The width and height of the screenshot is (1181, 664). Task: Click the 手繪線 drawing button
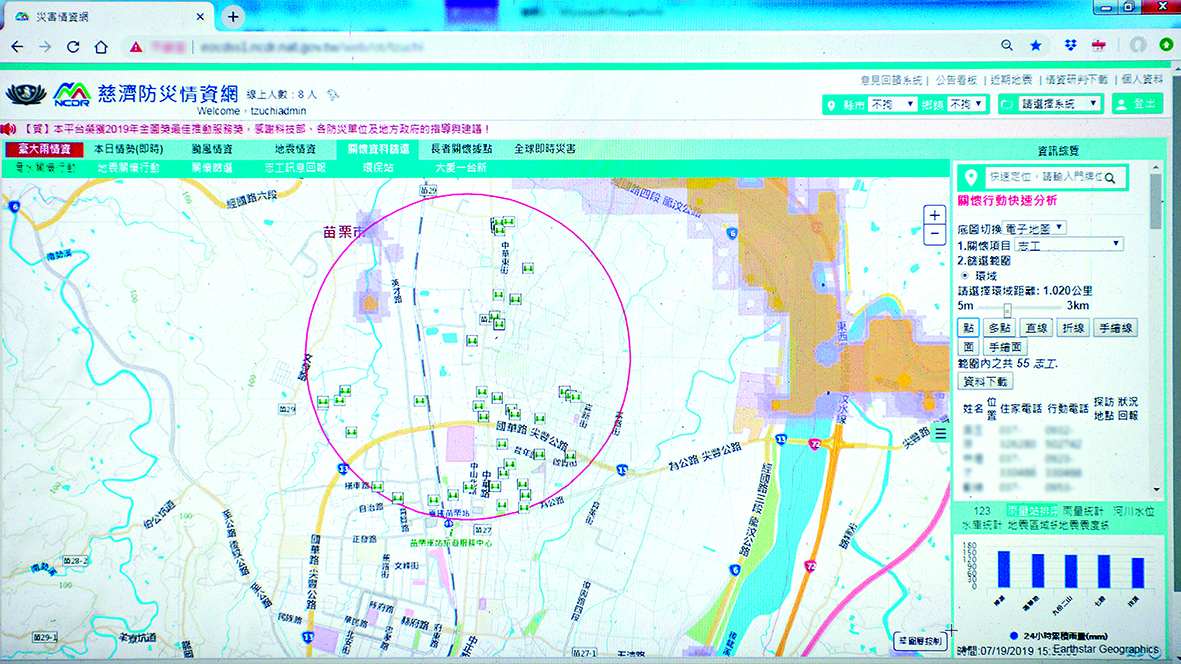point(1115,328)
